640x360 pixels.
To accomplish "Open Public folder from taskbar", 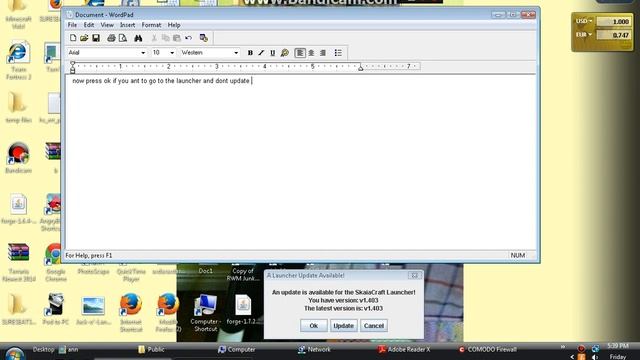I will pyautogui.click(x=151, y=349).
